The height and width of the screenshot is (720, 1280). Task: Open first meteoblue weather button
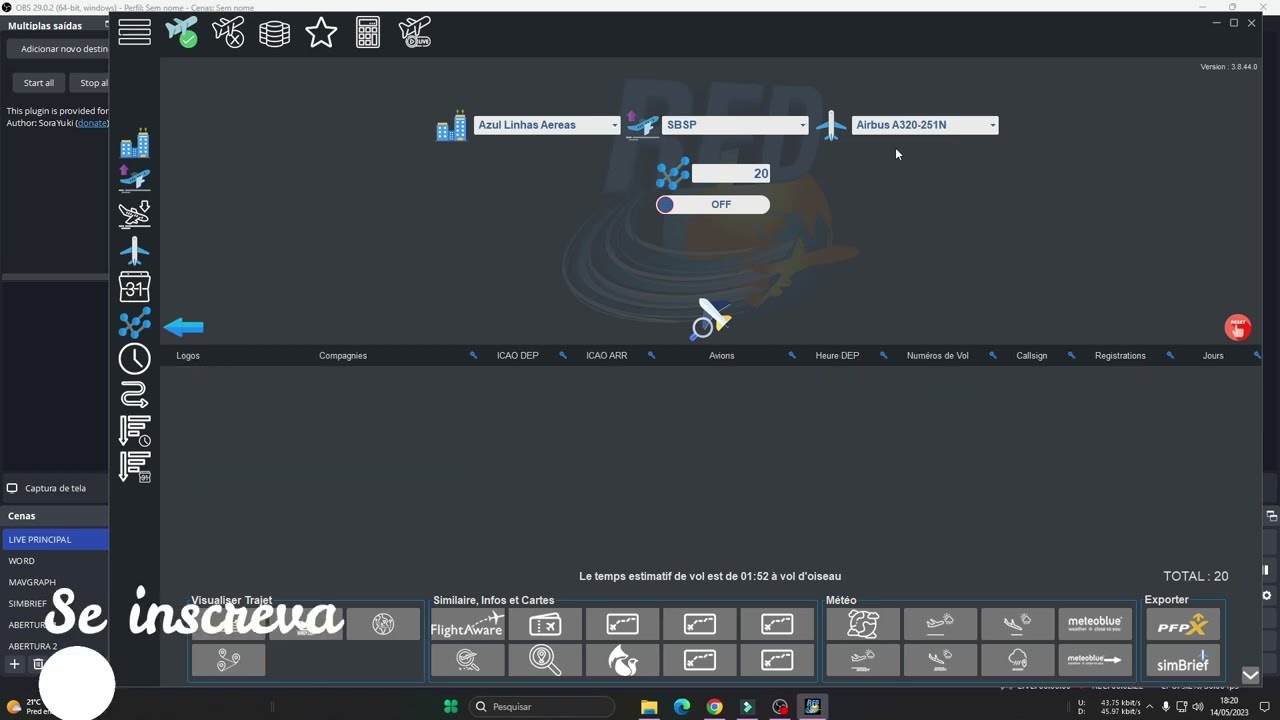1094,624
